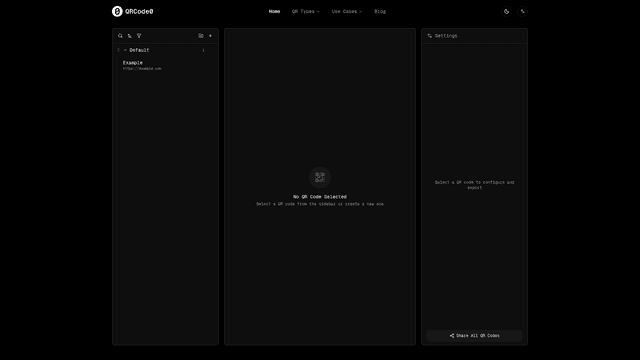Click the Settings panel title
The width and height of the screenshot is (640, 360).
pyautogui.click(x=446, y=36)
